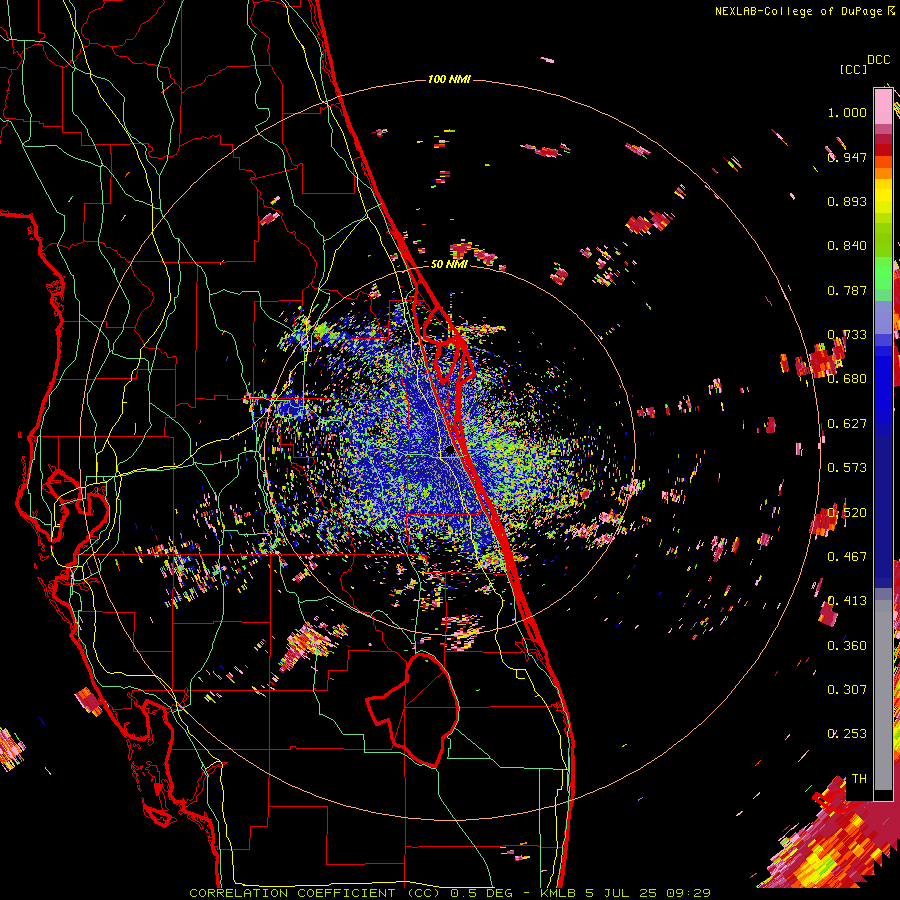
Task: Click the KMLB station identifier in caption
Action: (x=560, y=893)
